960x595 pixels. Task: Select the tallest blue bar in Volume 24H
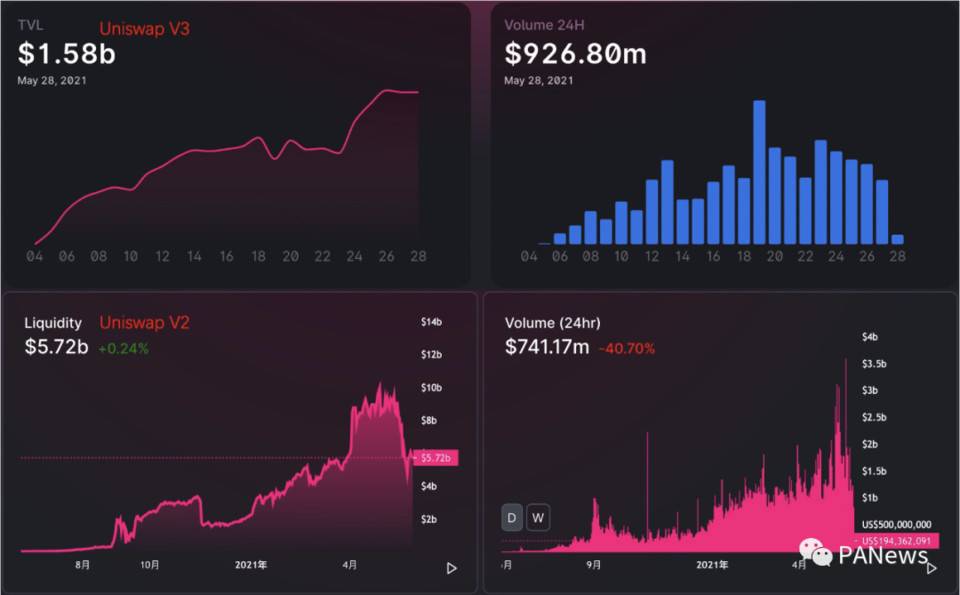[x=759, y=172]
